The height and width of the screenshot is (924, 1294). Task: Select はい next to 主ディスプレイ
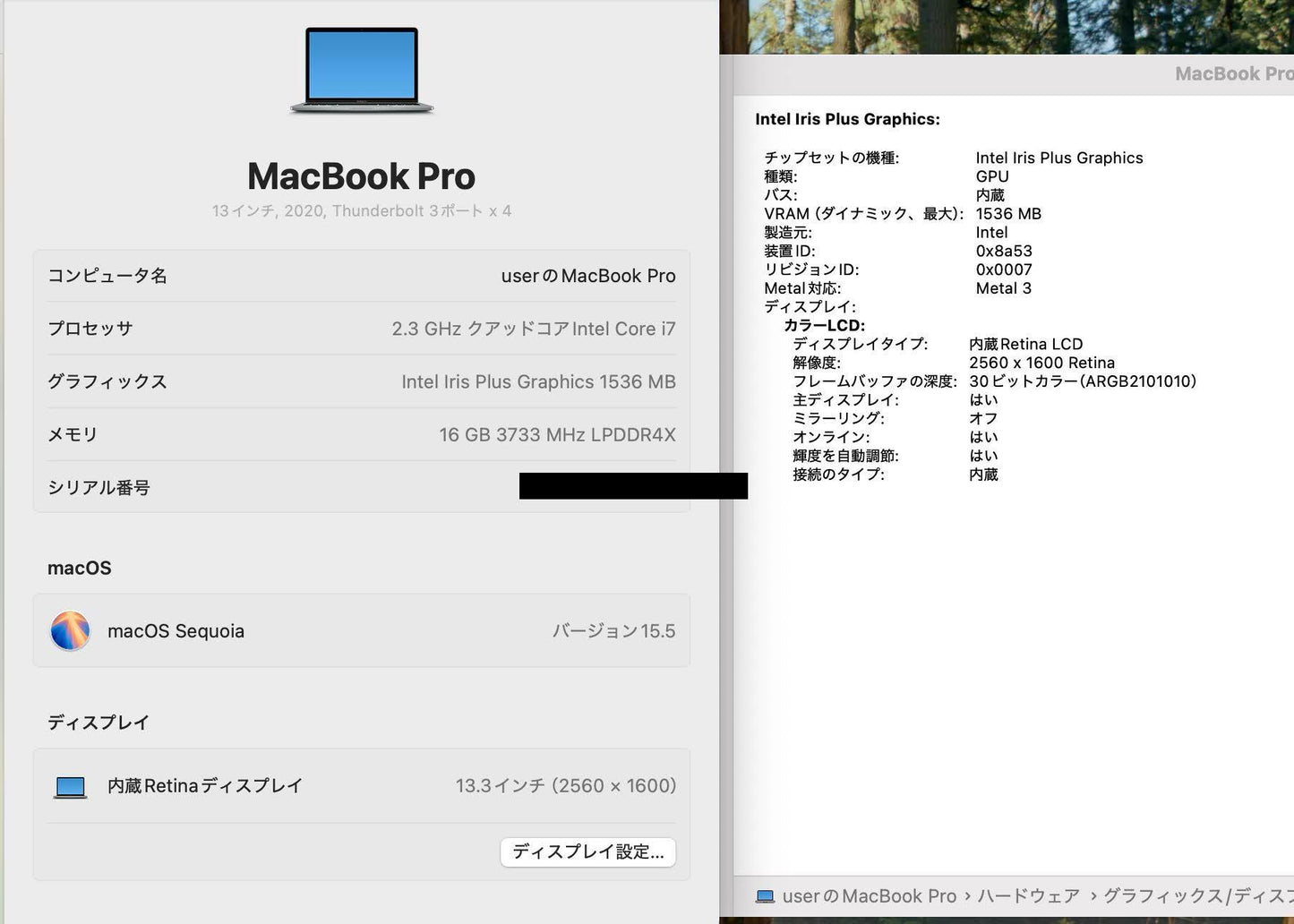click(985, 399)
